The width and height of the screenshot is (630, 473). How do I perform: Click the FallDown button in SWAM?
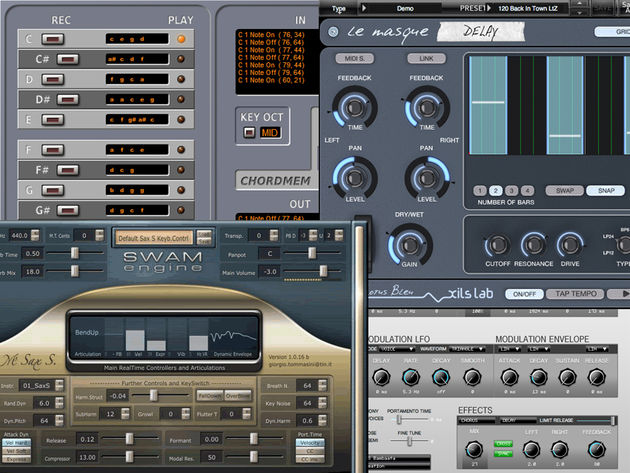(210, 395)
